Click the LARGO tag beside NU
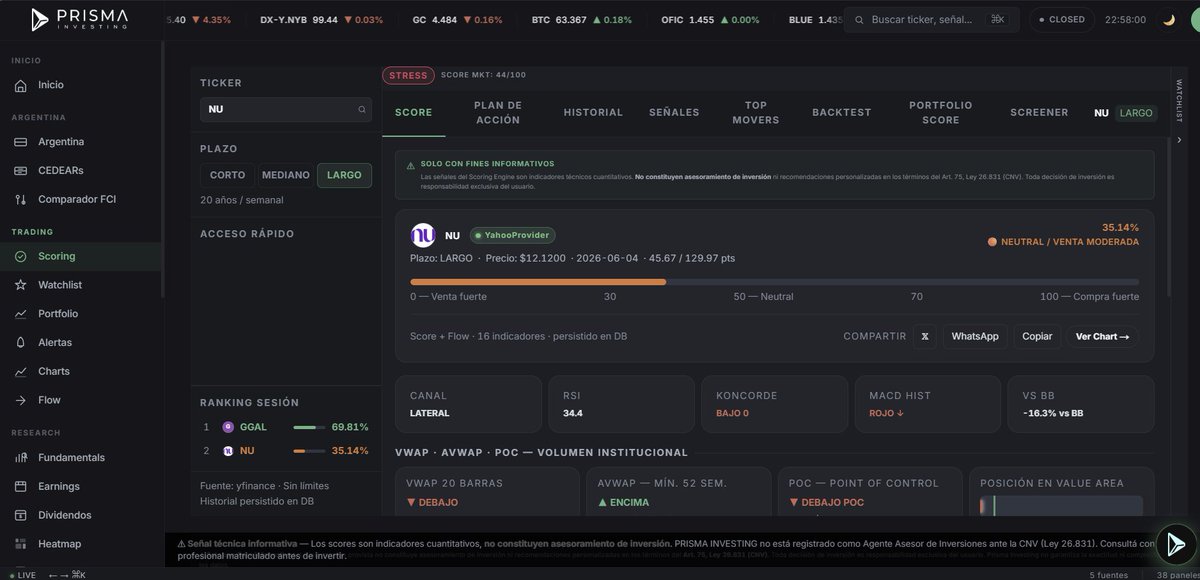Screen dimensions: 1200x580 point(1136,113)
